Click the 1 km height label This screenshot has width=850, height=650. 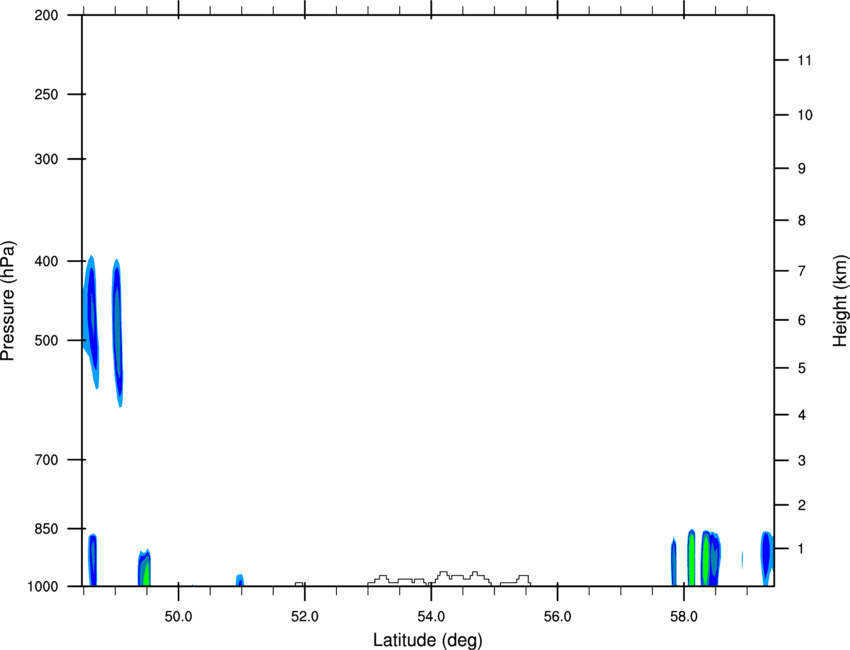802,549
